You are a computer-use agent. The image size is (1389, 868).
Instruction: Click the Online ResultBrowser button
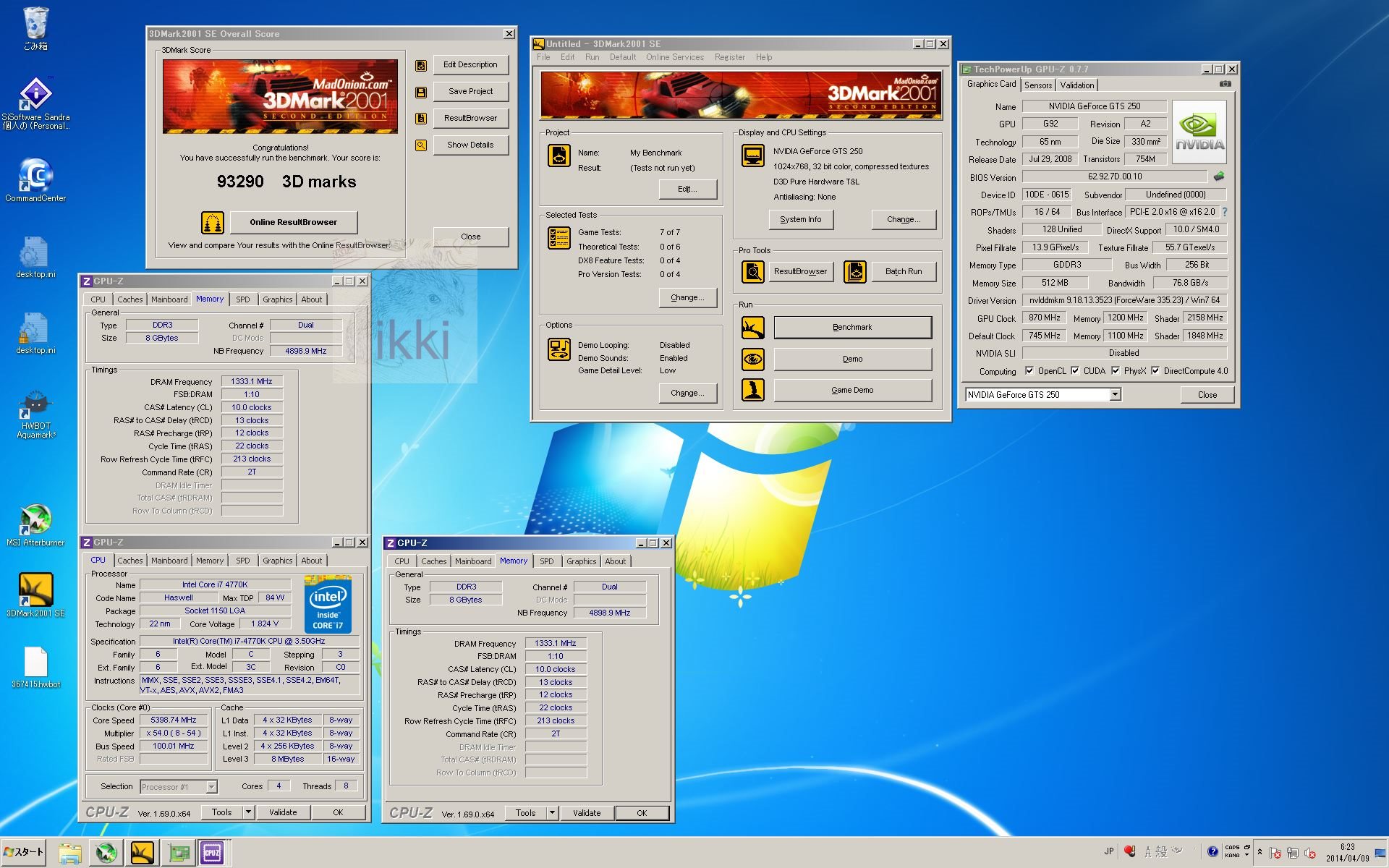tap(294, 222)
